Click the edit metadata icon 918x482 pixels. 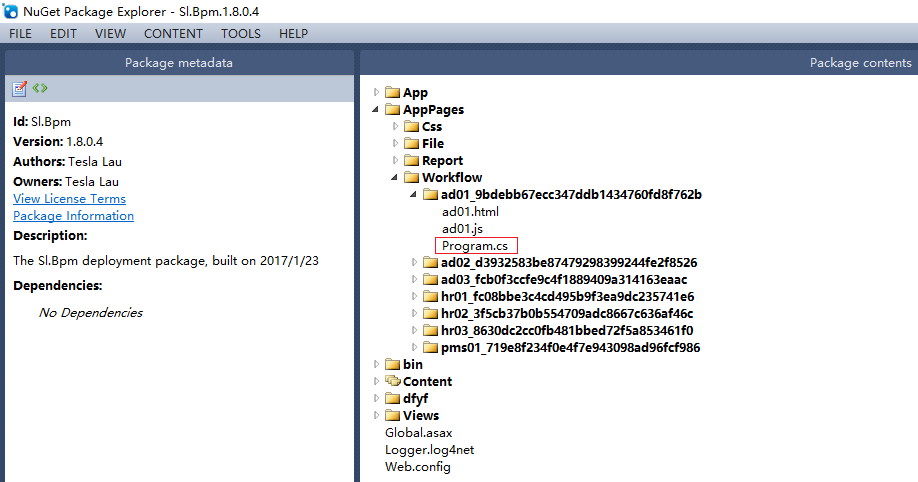(x=19, y=89)
